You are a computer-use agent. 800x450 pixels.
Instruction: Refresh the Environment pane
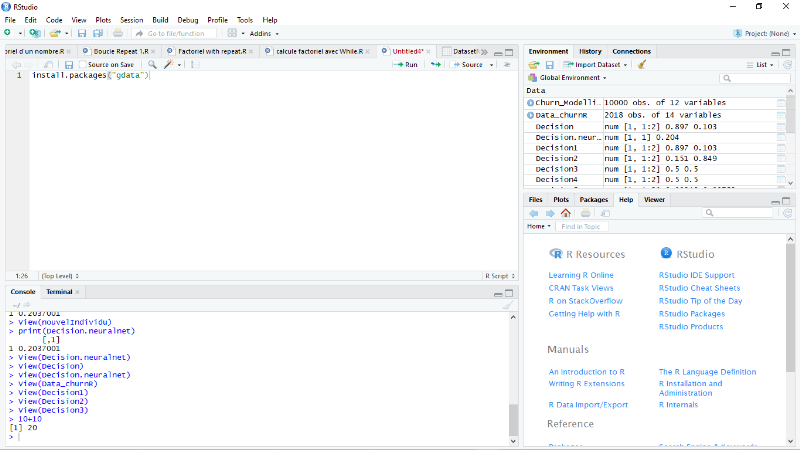click(x=787, y=64)
